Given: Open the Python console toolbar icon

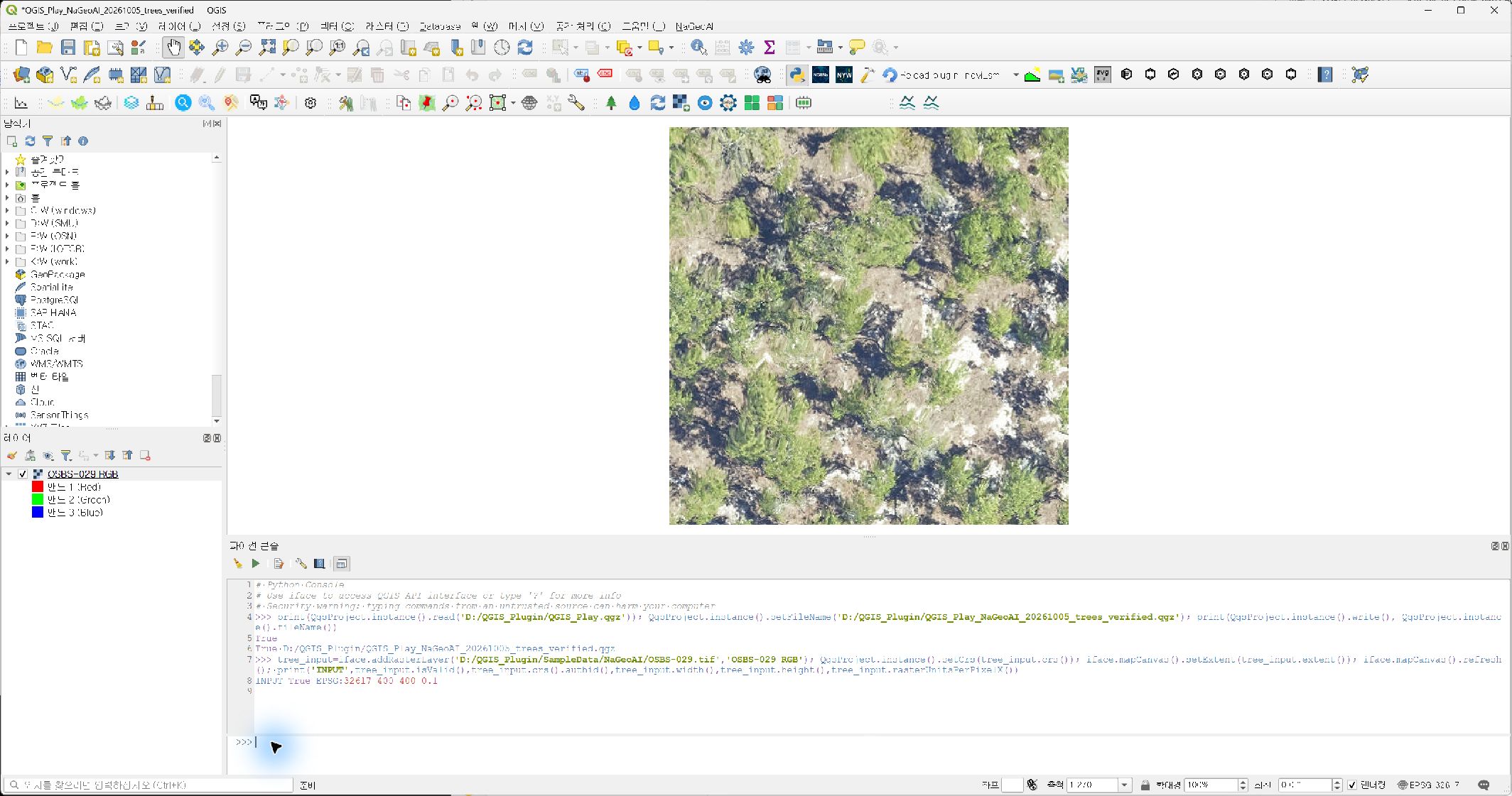Looking at the screenshot, I should pos(797,75).
